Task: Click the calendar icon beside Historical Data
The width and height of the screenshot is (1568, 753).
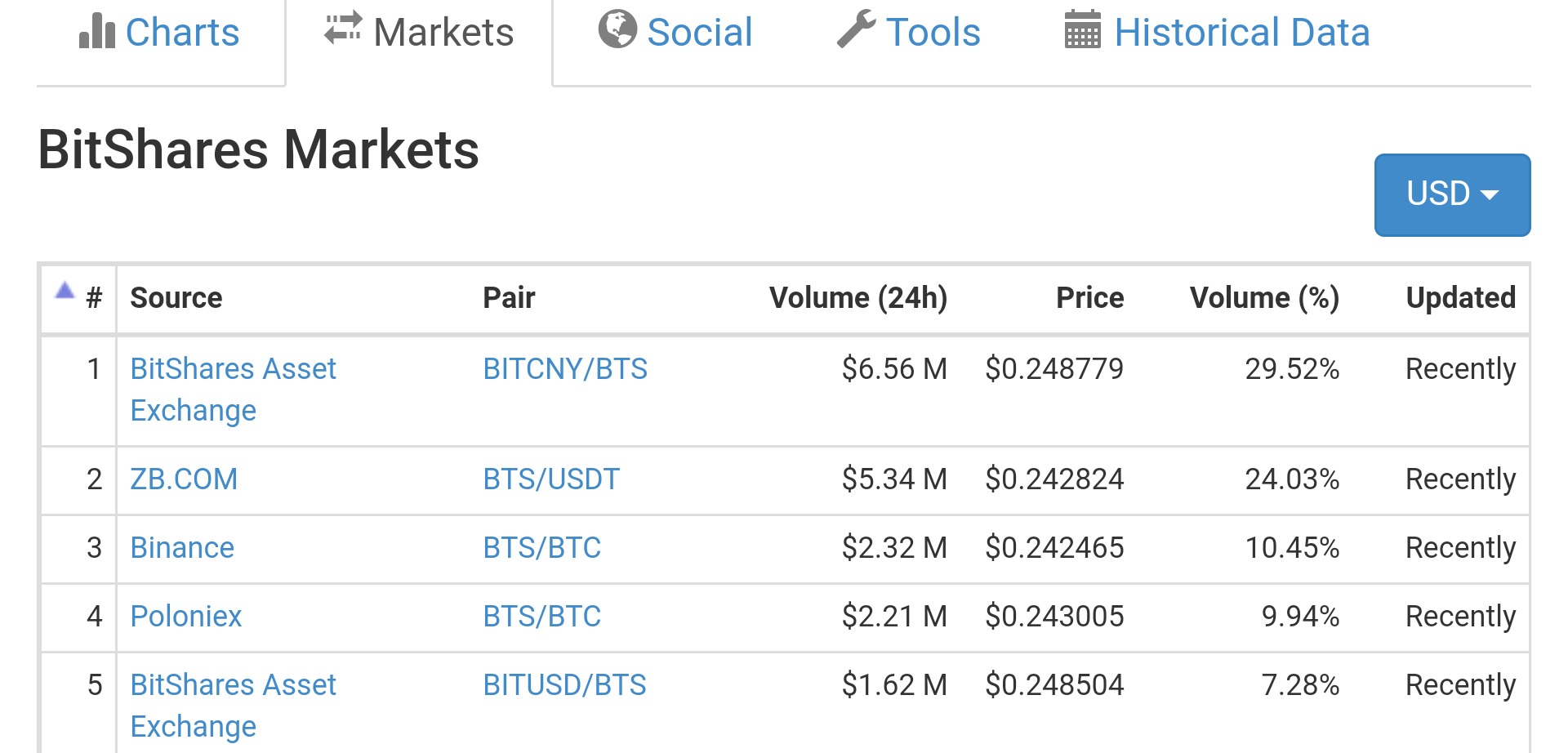Action: pos(1083,30)
